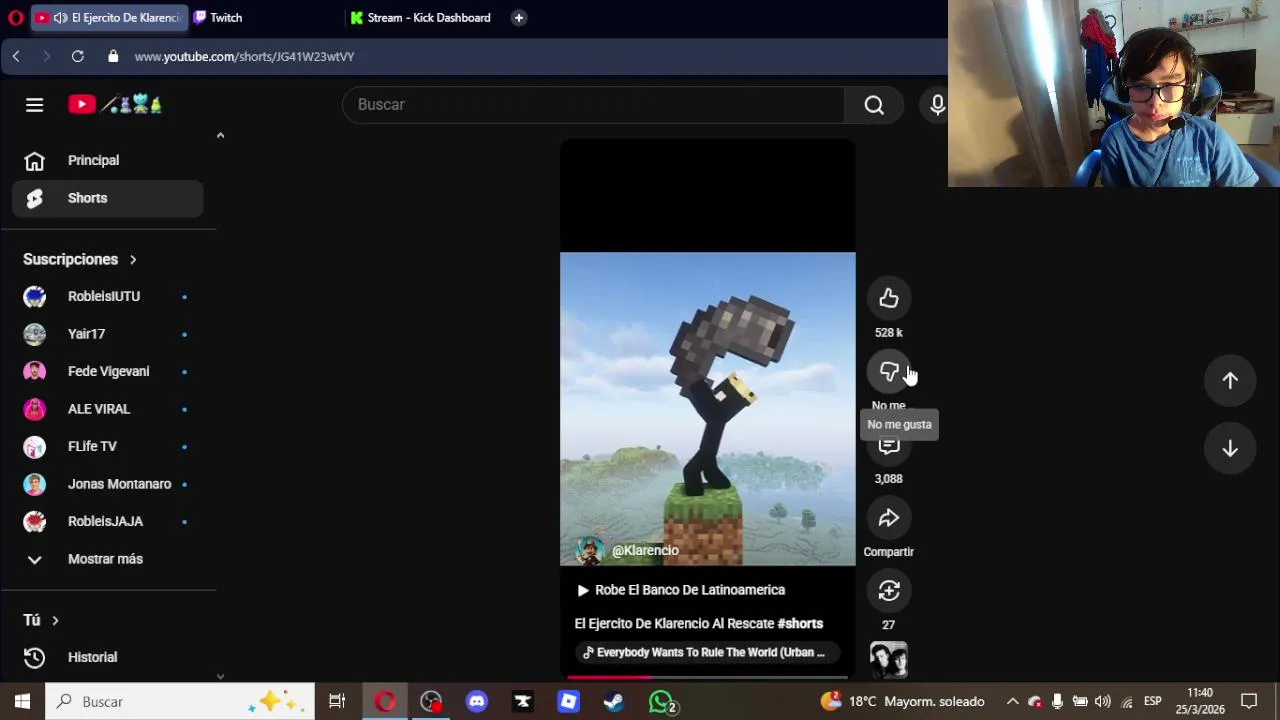Click the taskbar Buscar search box
1280x720 pixels.
coord(180,702)
